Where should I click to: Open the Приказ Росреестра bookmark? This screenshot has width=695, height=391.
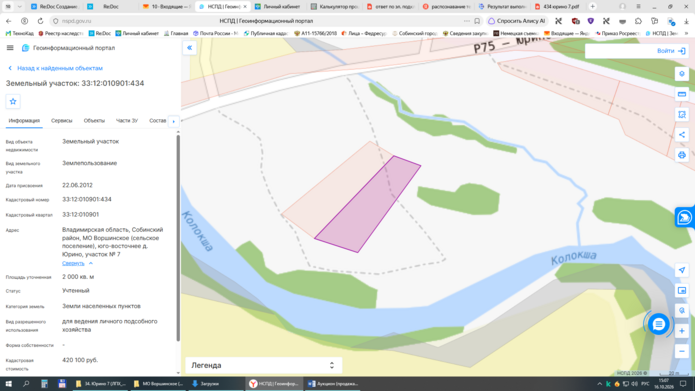(x=618, y=33)
